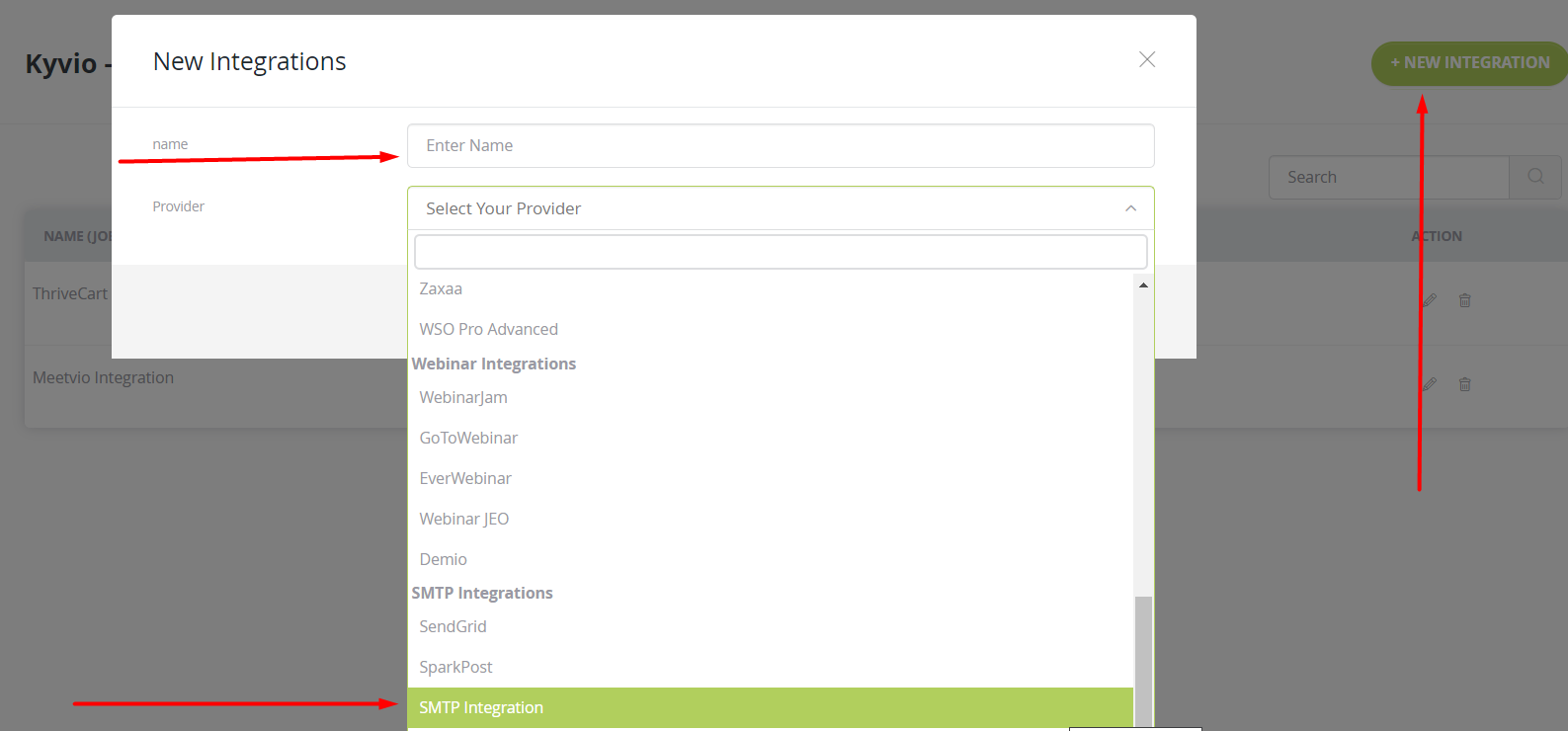
Task: Click the SMTP Integrations group header
Action: coord(482,593)
